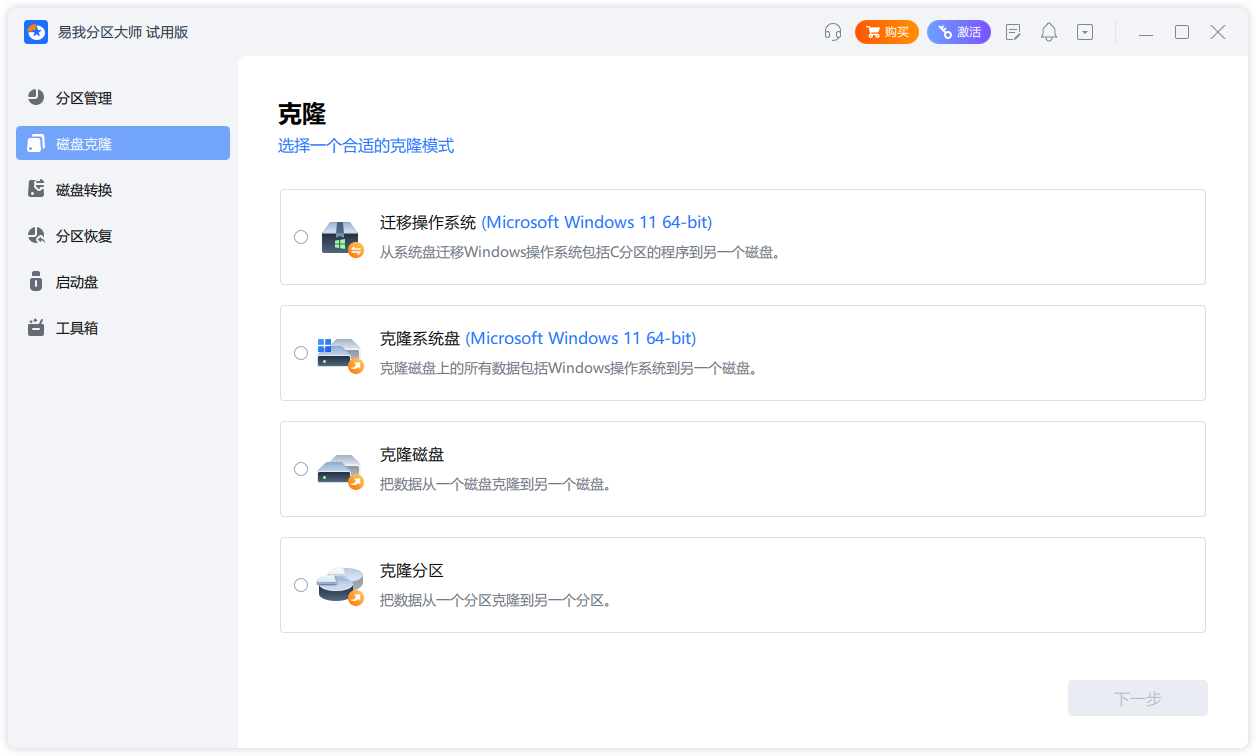Click the 分区管理 pie chart icon
1256x756 pixels.
click(x=37, y=97)
